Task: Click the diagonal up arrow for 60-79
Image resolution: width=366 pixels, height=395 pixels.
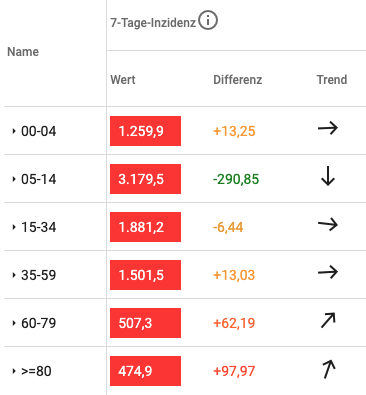Action: point(328,320)
